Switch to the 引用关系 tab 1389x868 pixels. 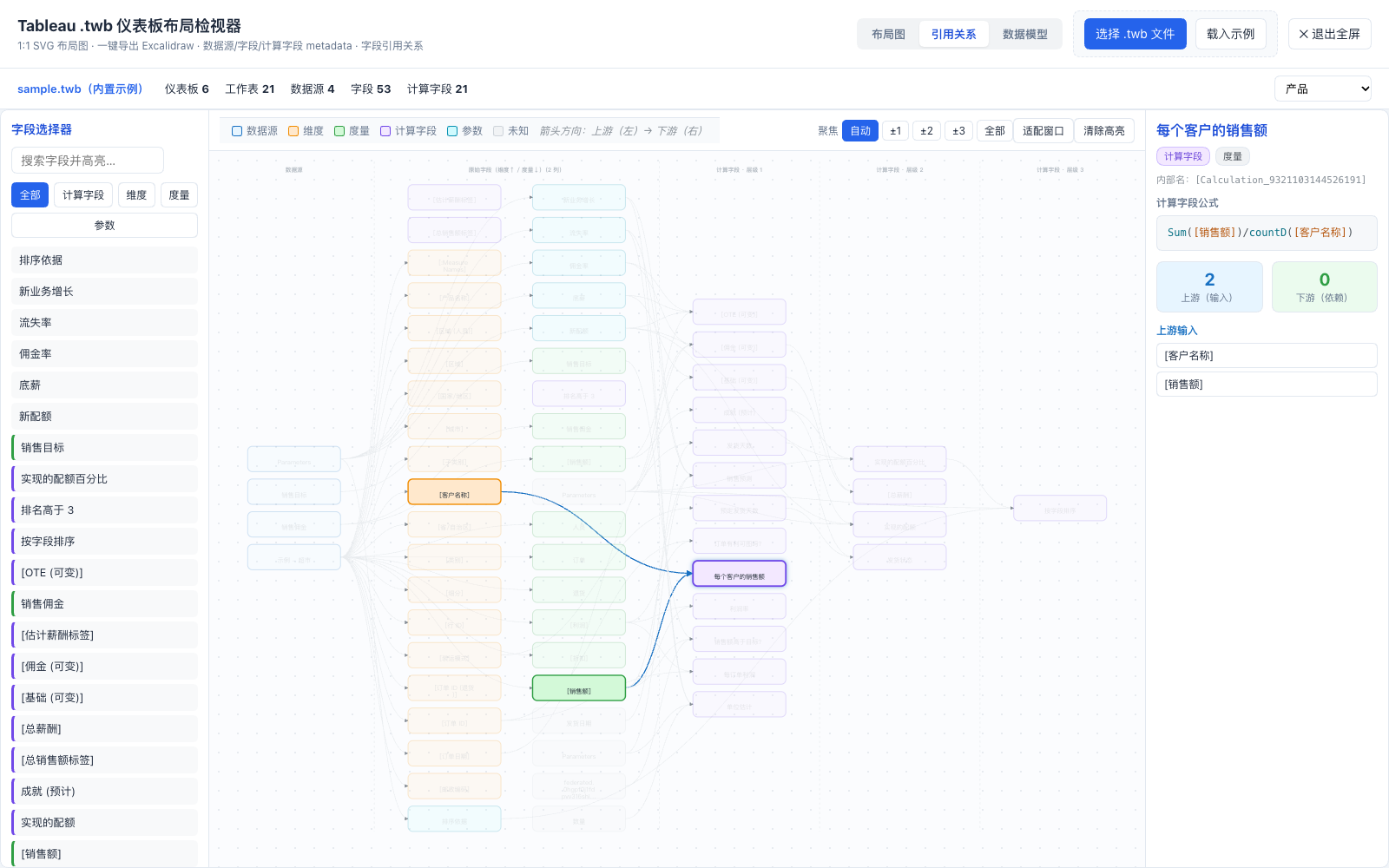[953, 34]
